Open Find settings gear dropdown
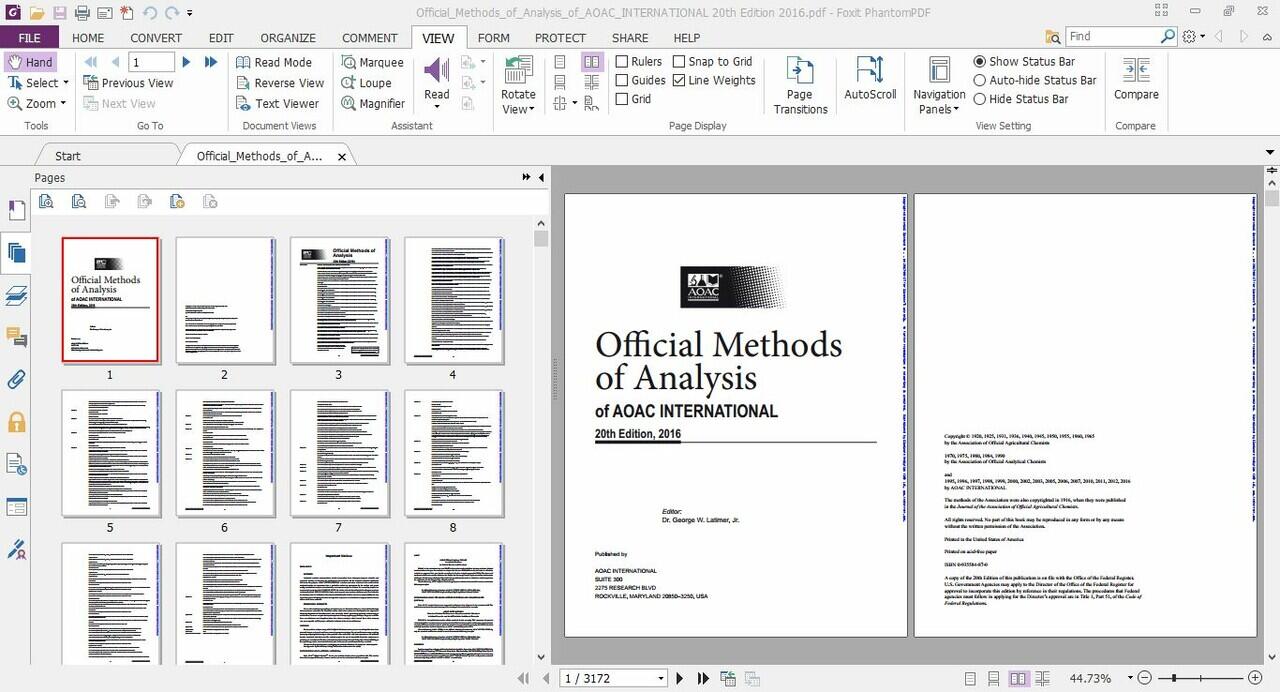This screenshot has width=1280, height=692. [1193, 37]
